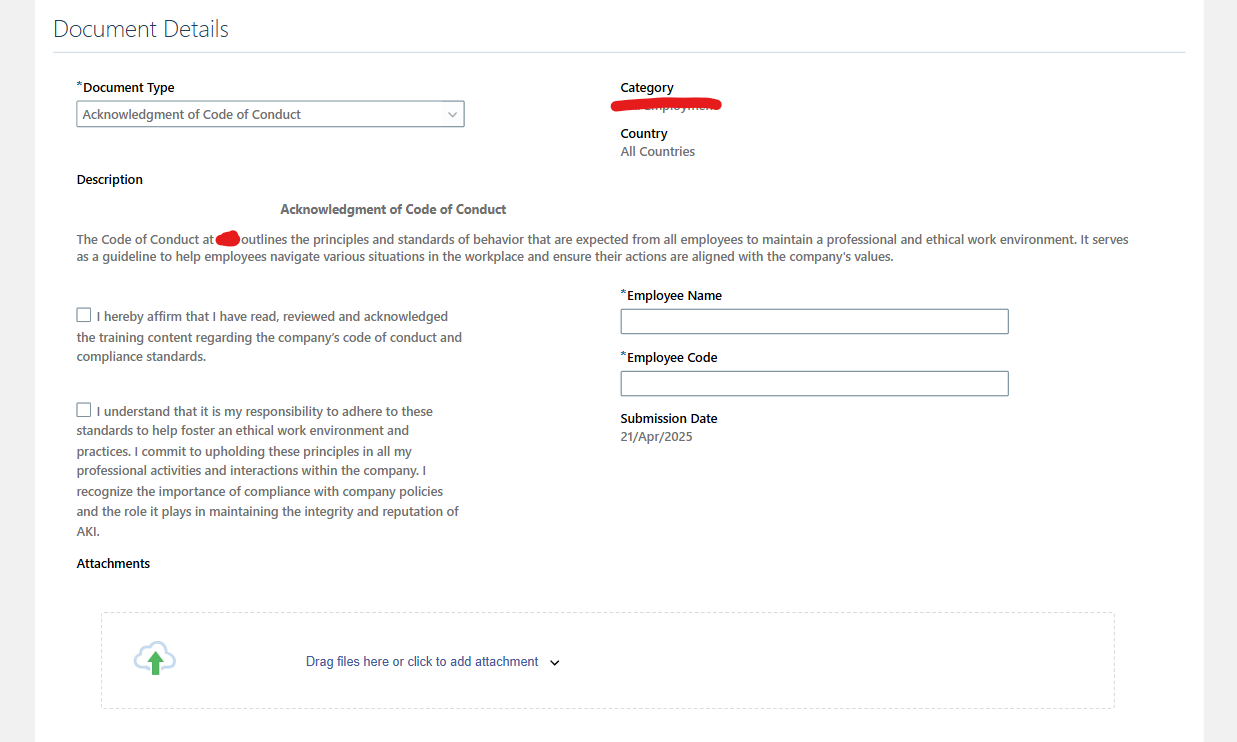Viewport: 1237px width, 742px height.
Task: Open the Document Type dropdown
Action: [x=270, y=114]
